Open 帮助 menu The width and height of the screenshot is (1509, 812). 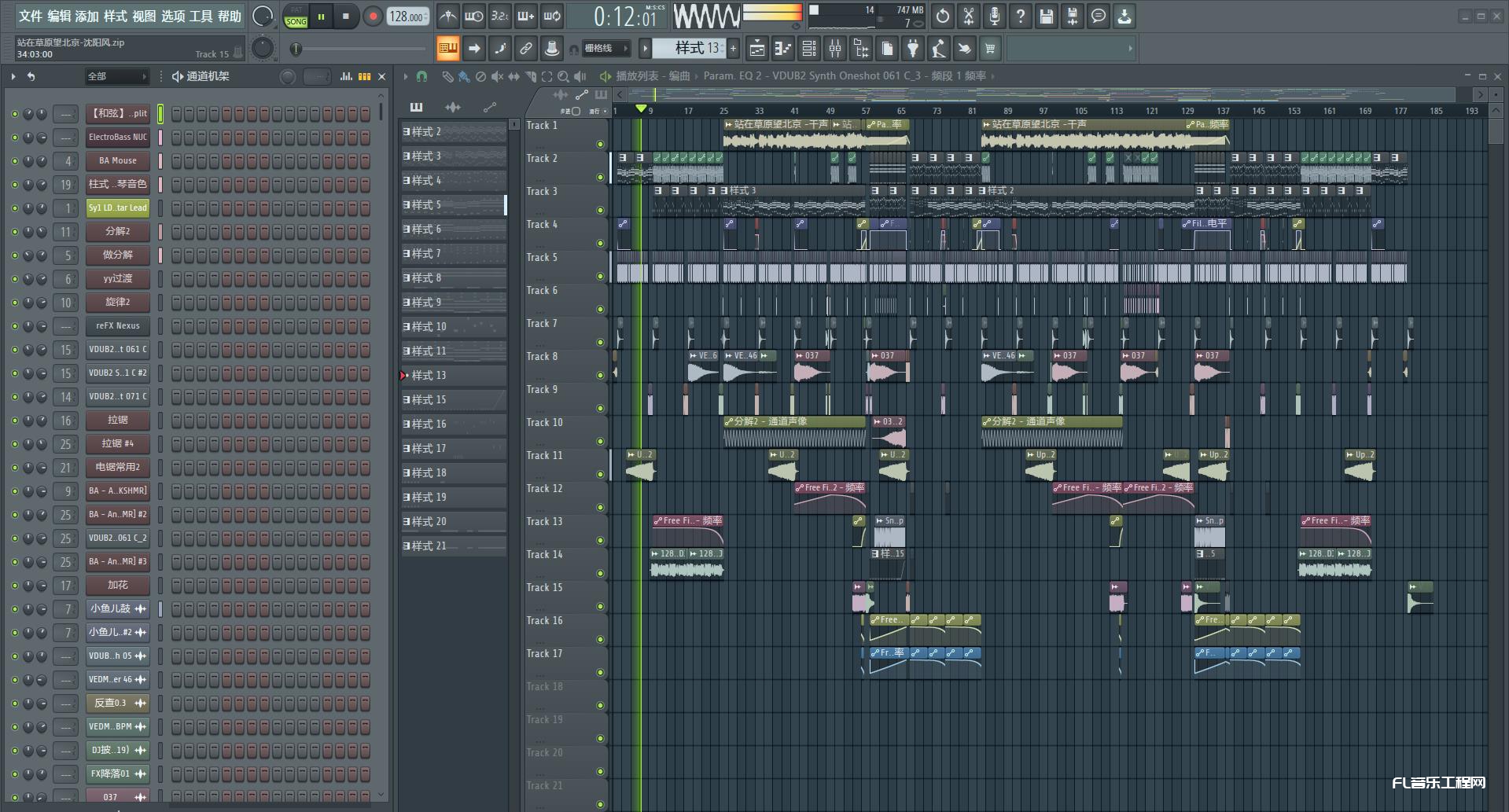point(230,17)
